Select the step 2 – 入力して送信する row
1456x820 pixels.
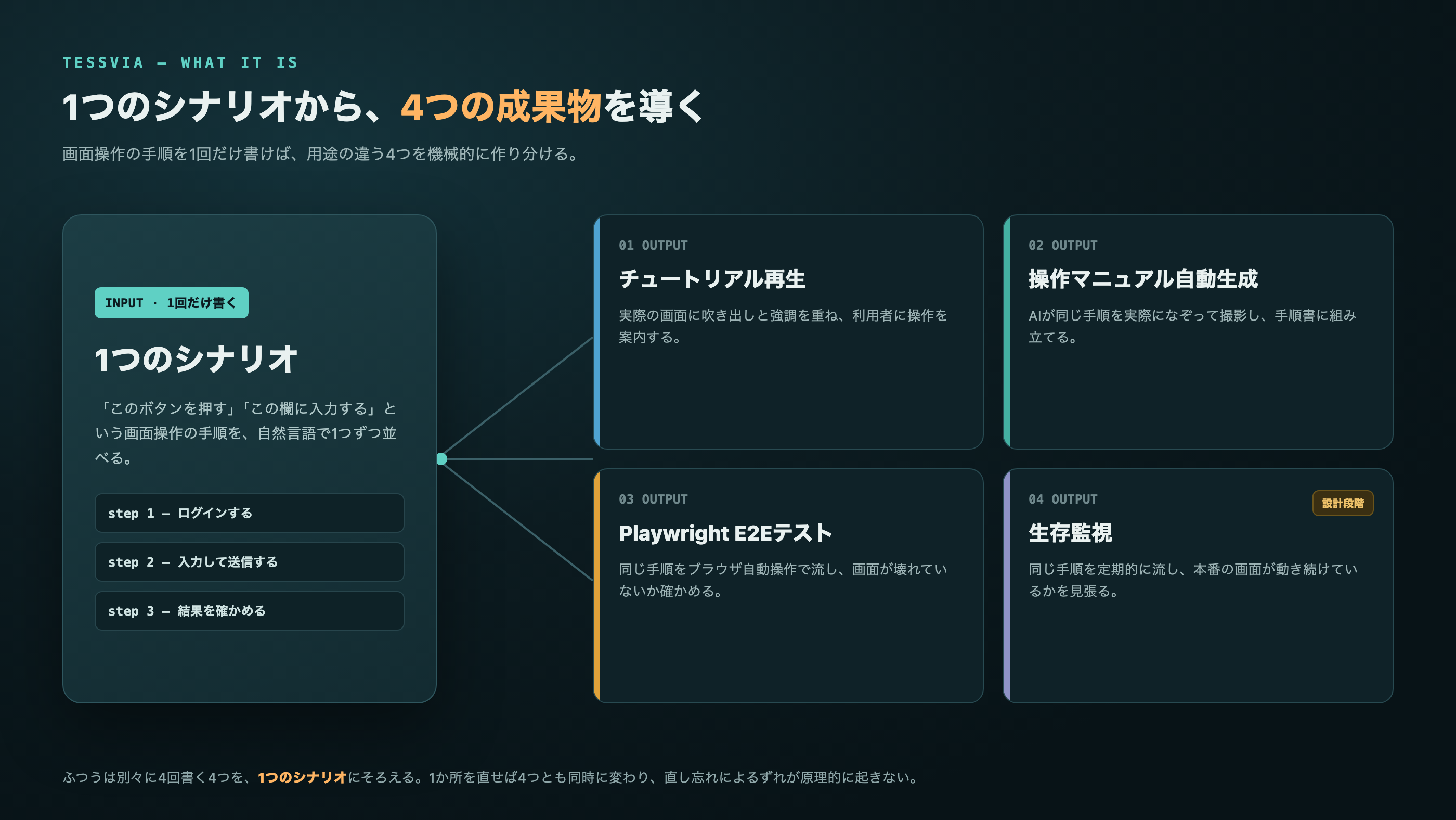249,561
